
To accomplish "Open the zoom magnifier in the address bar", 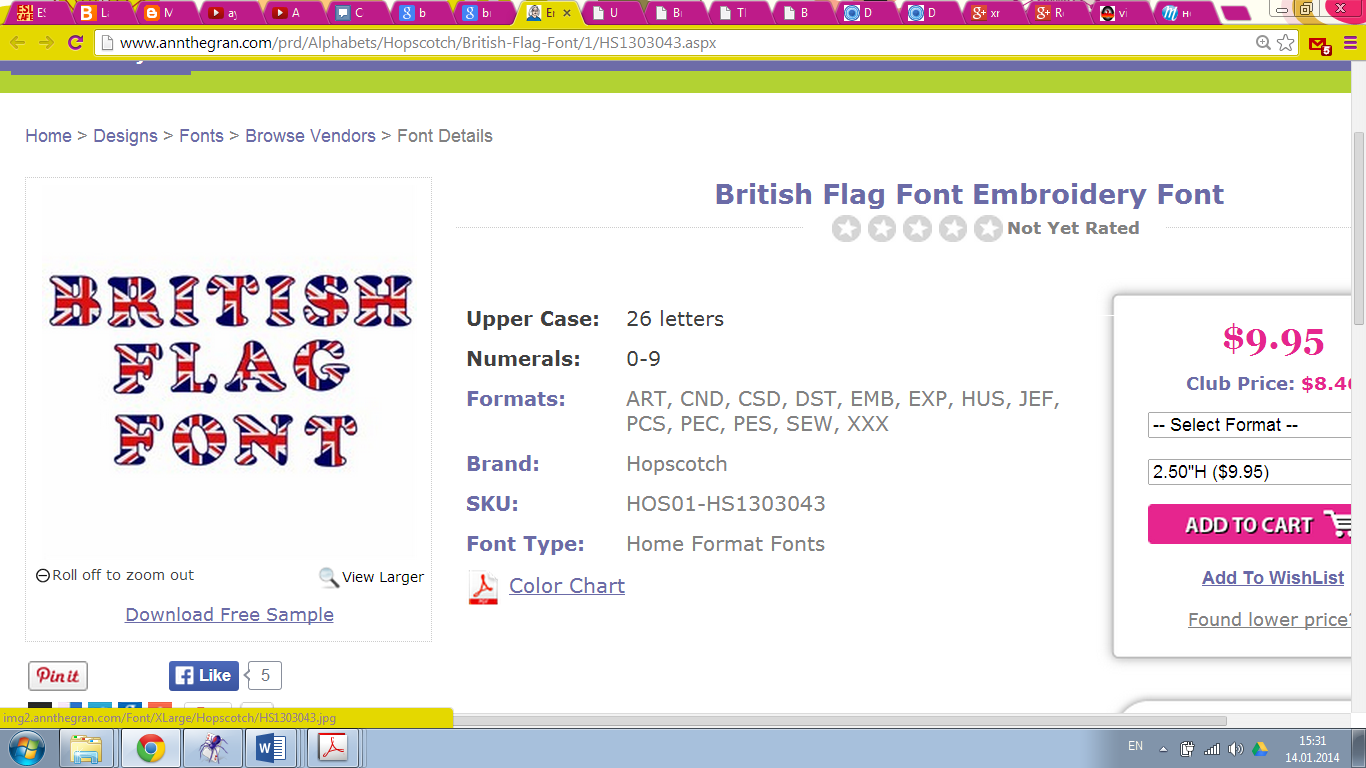I will [1264, 43].
